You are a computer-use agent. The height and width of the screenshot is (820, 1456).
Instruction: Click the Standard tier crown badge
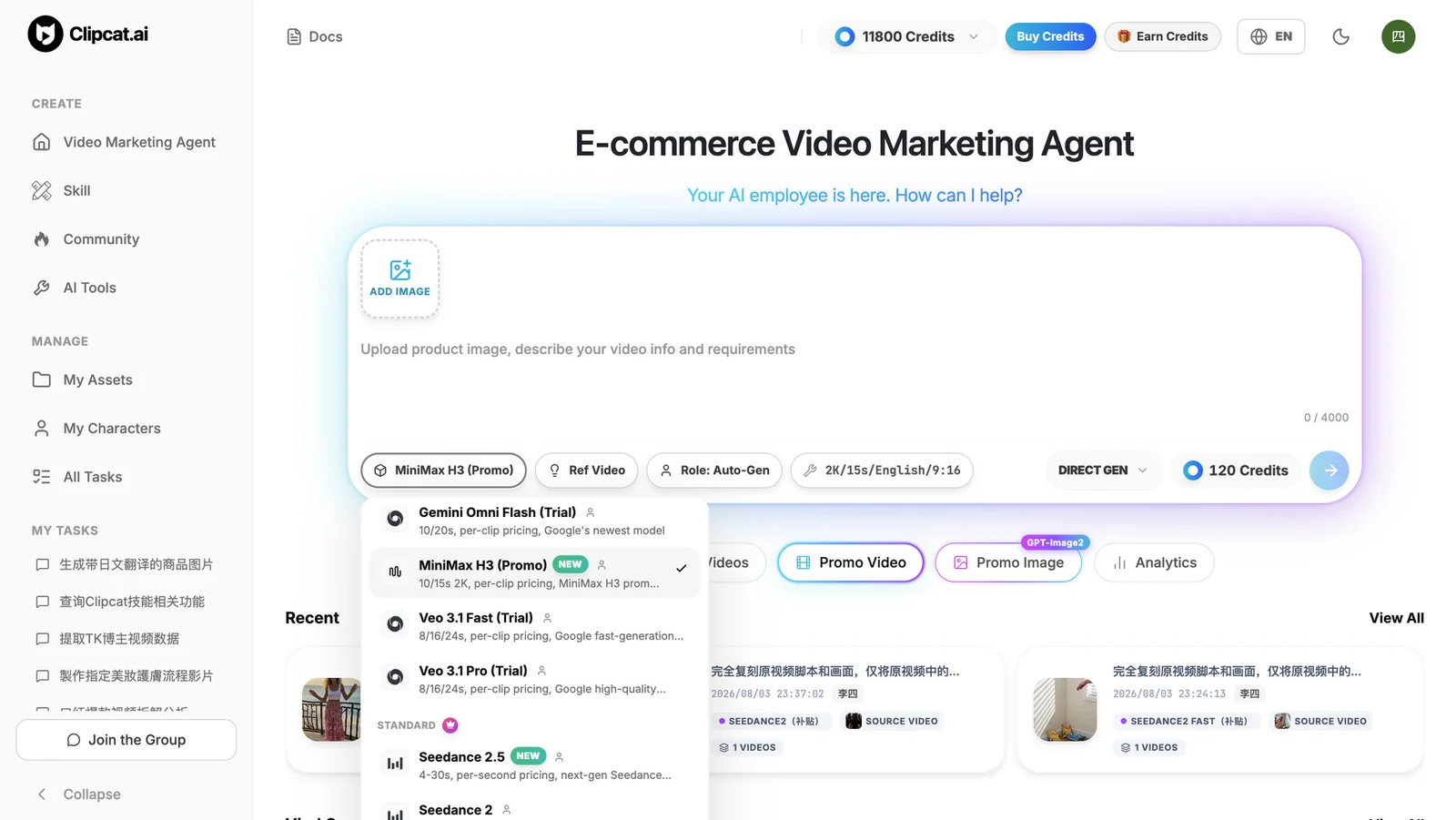[450, 725]
